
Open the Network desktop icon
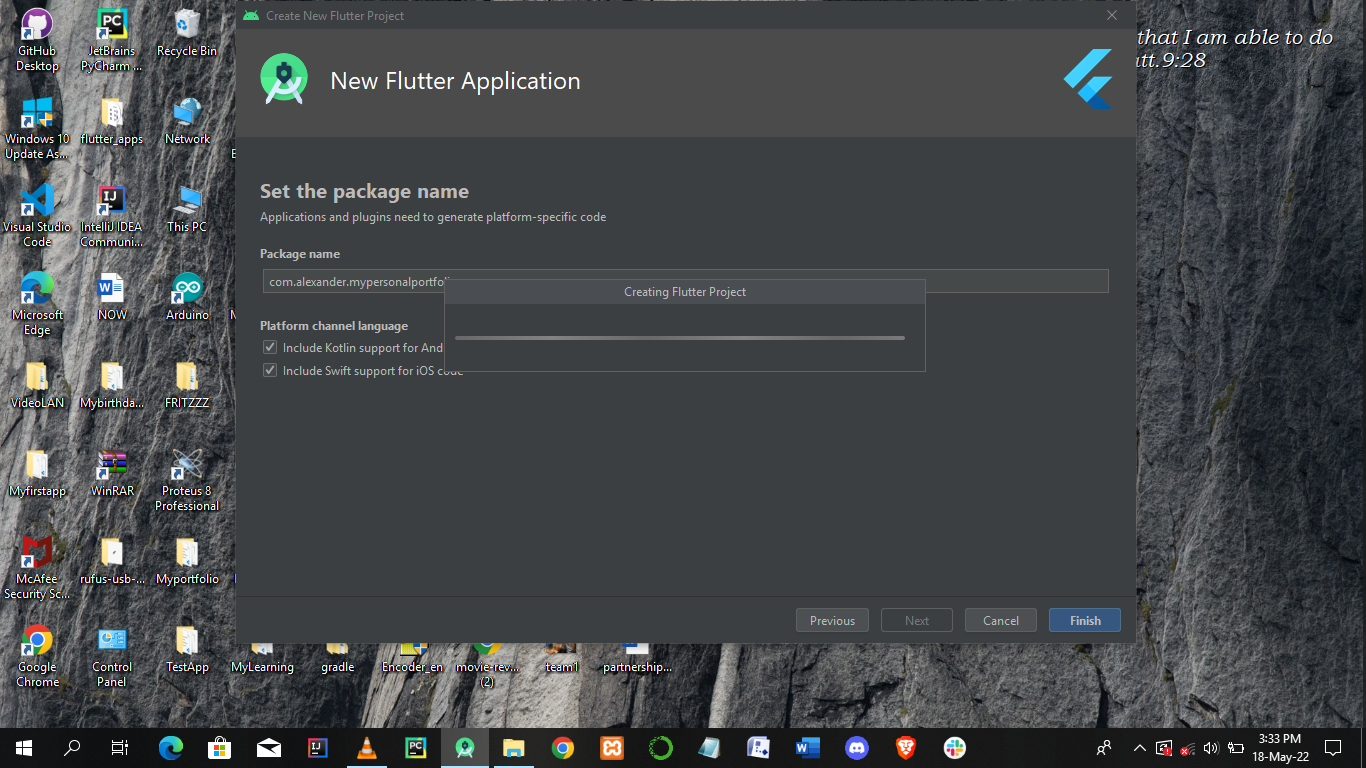(187, 121)
